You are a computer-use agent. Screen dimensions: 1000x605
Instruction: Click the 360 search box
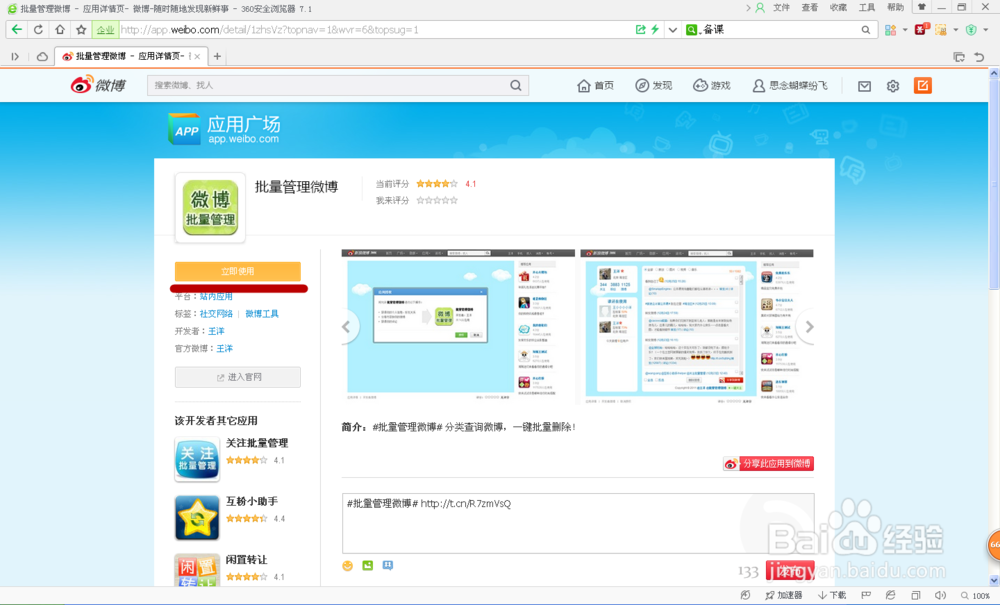(778, 29)
